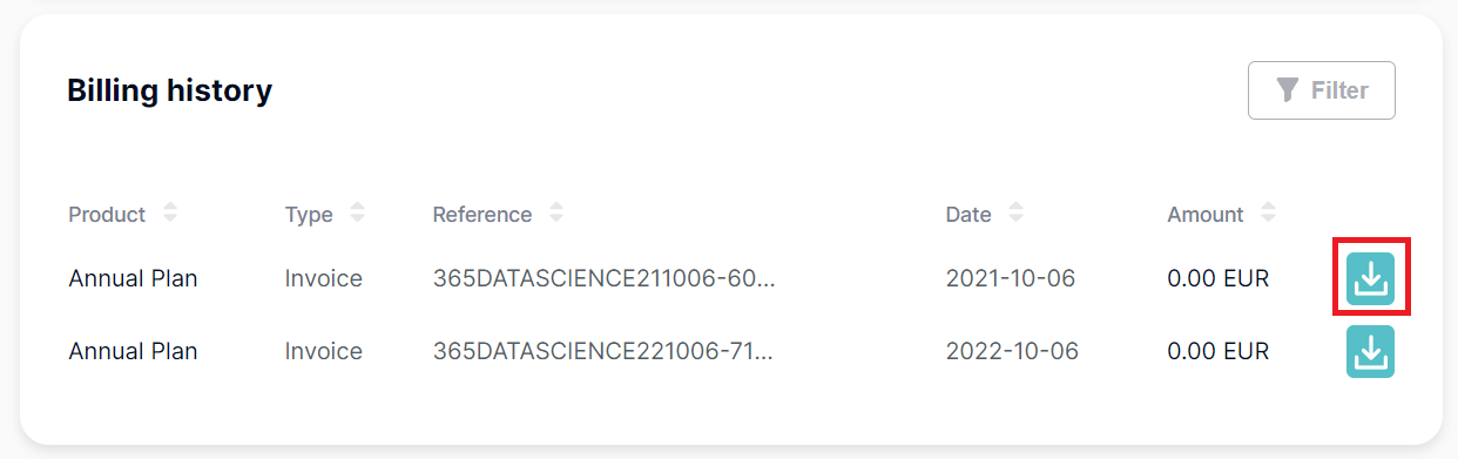Viewport: 1458px width, 460px height.
Task: Download the 2021-10-06 invoice
Action: coord(1370,277)
